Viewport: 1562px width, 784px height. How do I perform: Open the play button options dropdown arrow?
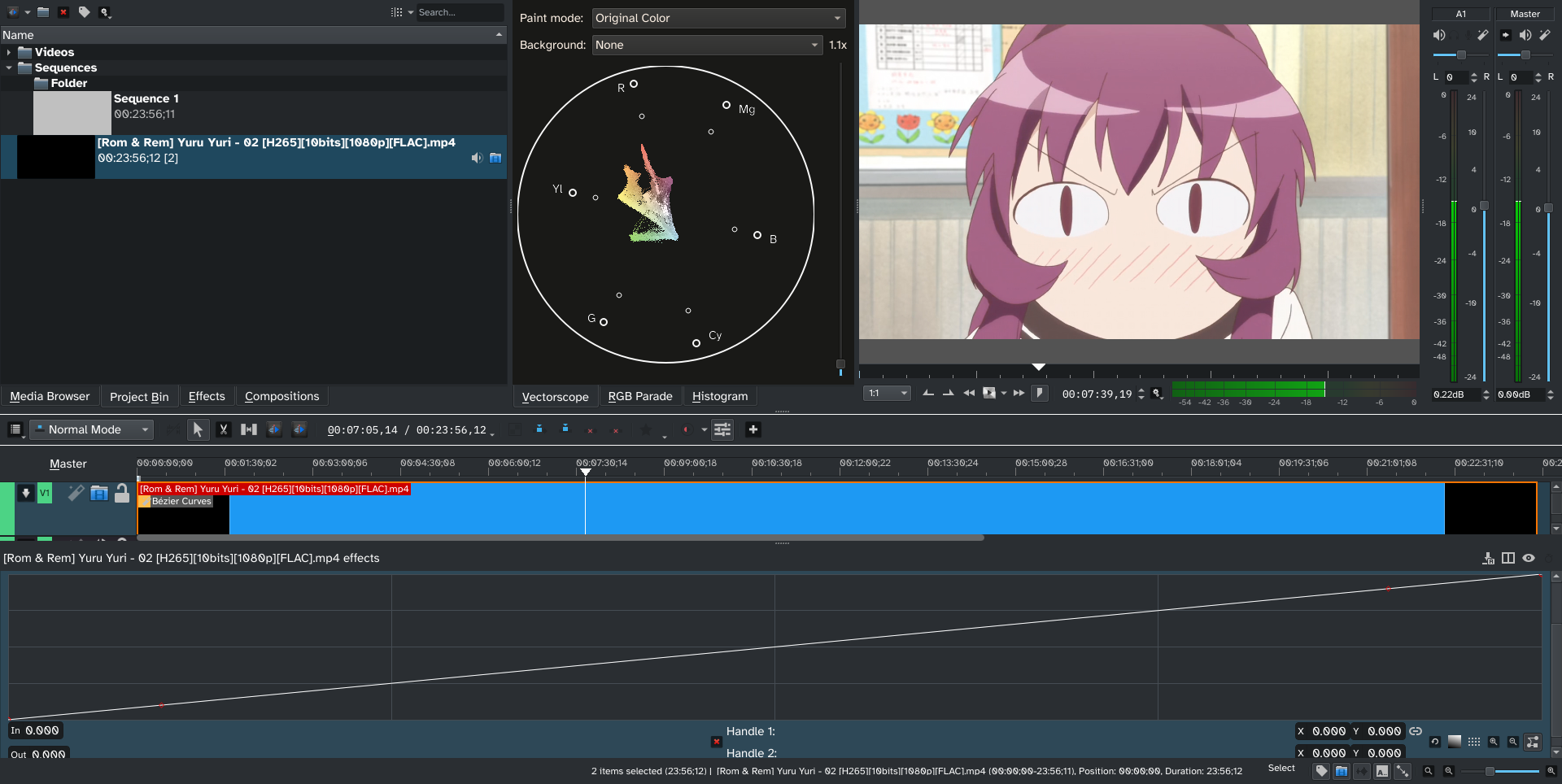(1004, 393)
